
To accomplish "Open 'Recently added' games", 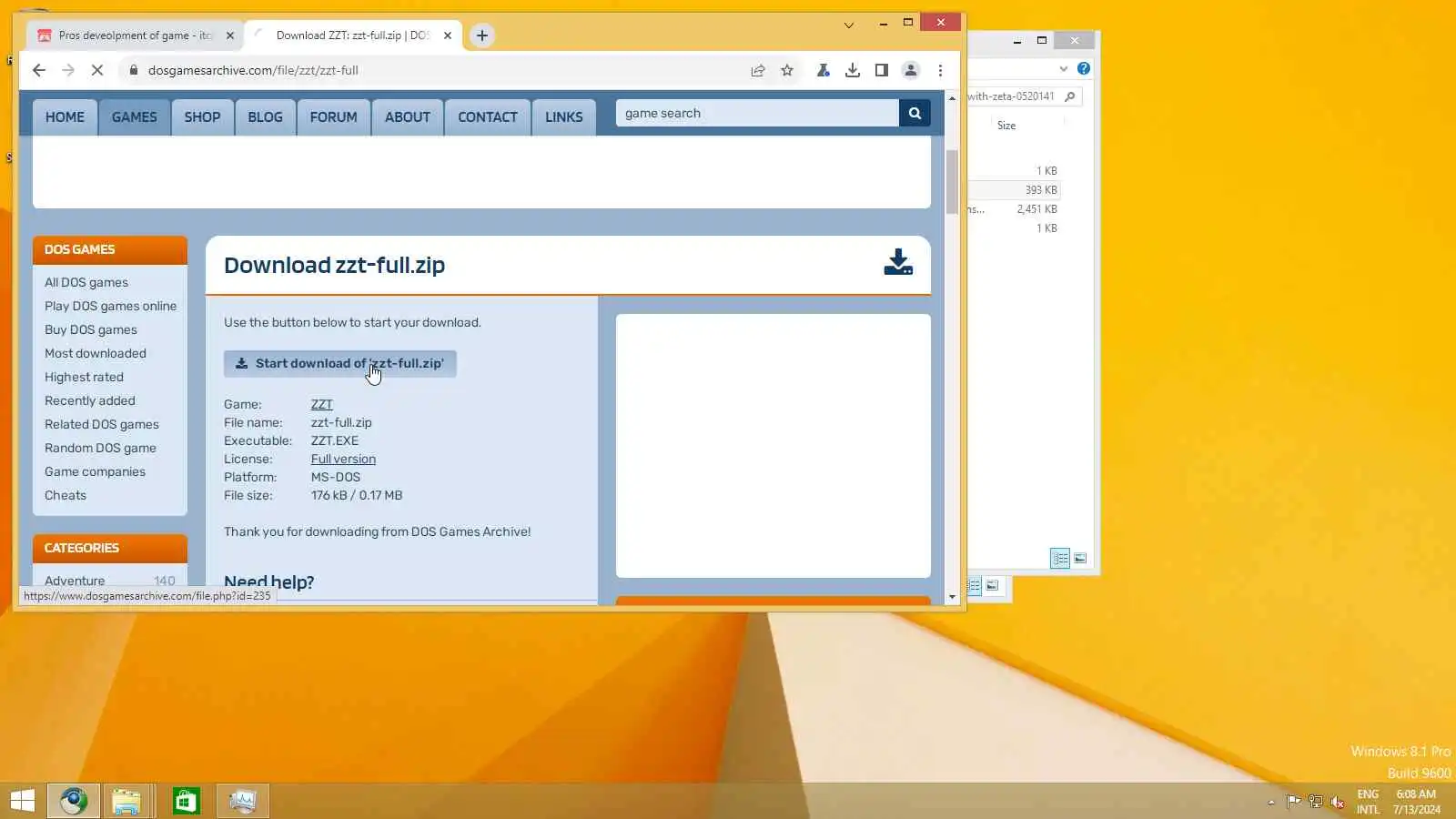I will [x=90, y=400].
